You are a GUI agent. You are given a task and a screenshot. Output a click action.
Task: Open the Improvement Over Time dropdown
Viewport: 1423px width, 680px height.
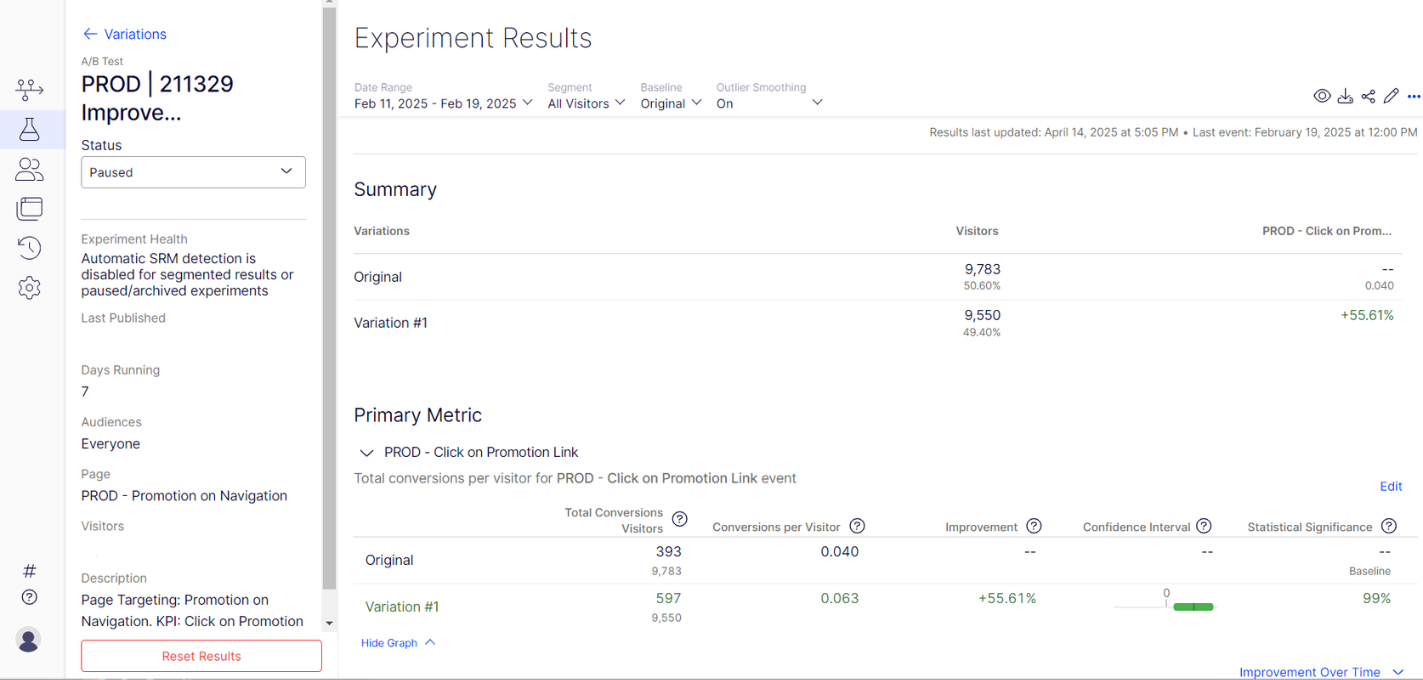point(1321,672)
